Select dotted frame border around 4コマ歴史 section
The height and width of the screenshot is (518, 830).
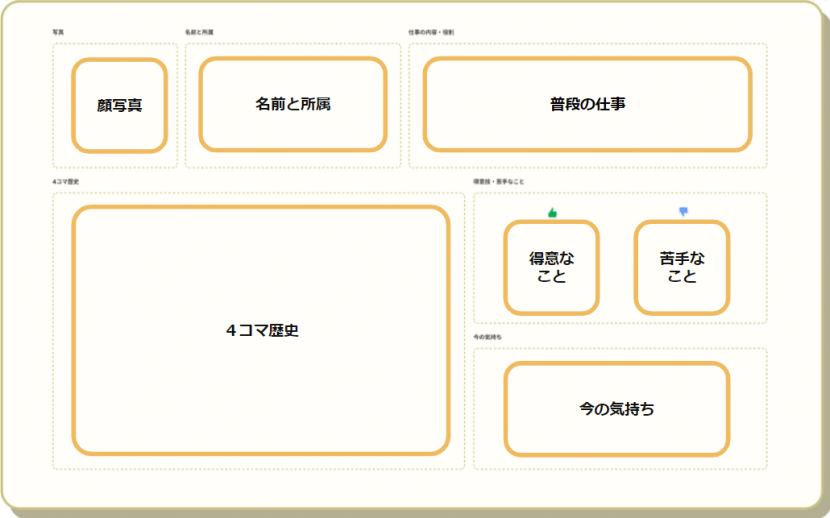53,330
